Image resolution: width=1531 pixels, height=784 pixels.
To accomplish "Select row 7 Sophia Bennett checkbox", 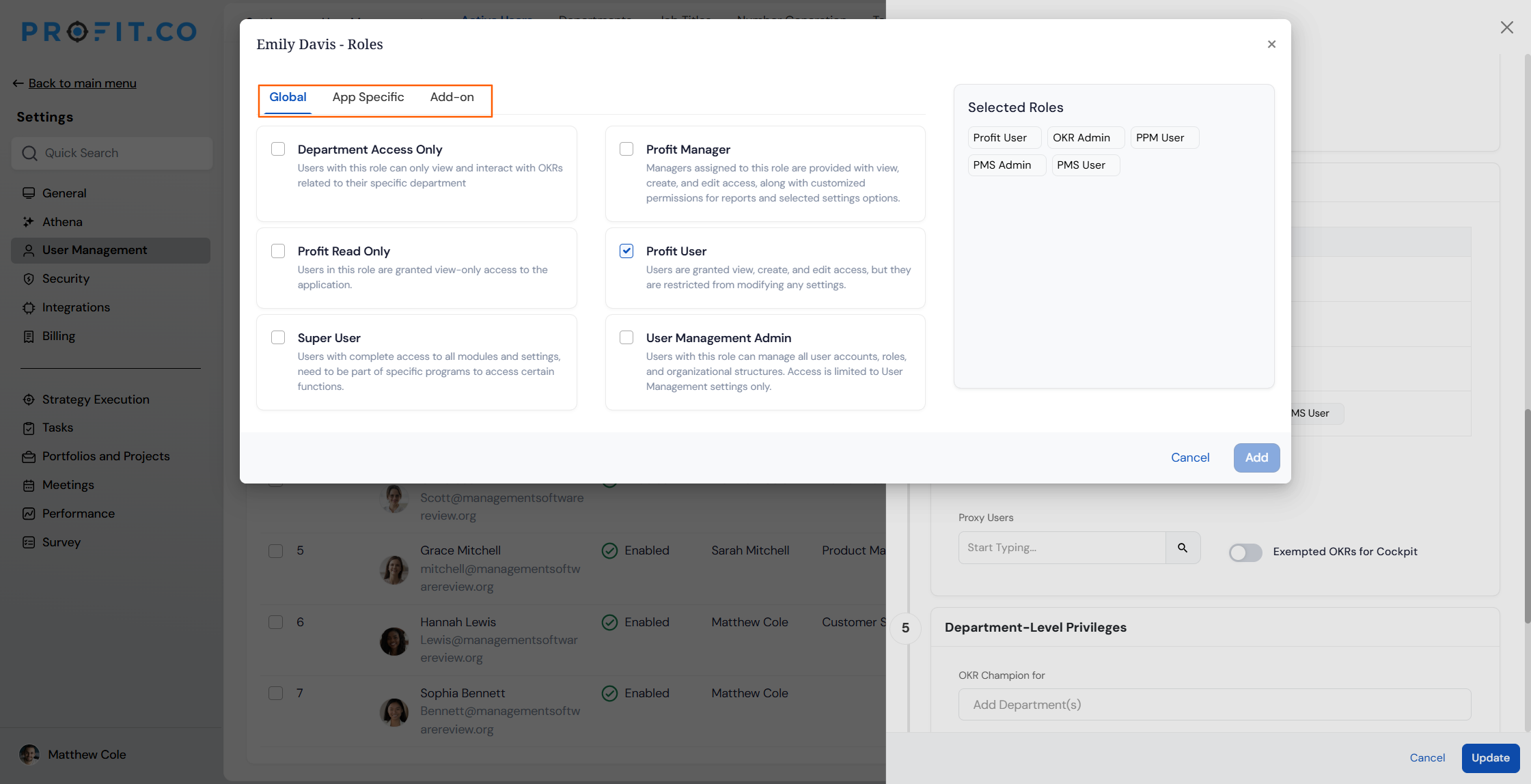I will (x=276, y=693).
